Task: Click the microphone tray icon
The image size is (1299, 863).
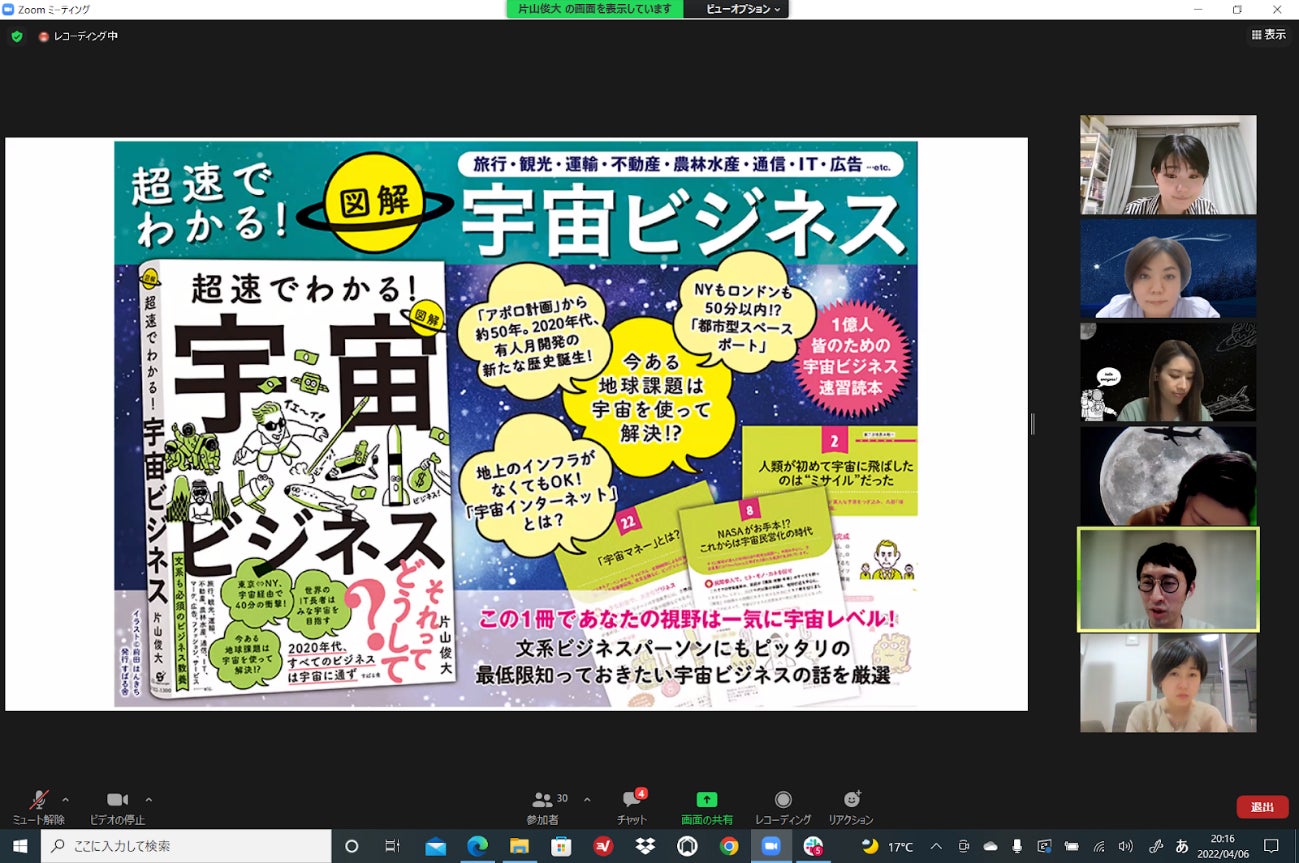Action: 1017,846
